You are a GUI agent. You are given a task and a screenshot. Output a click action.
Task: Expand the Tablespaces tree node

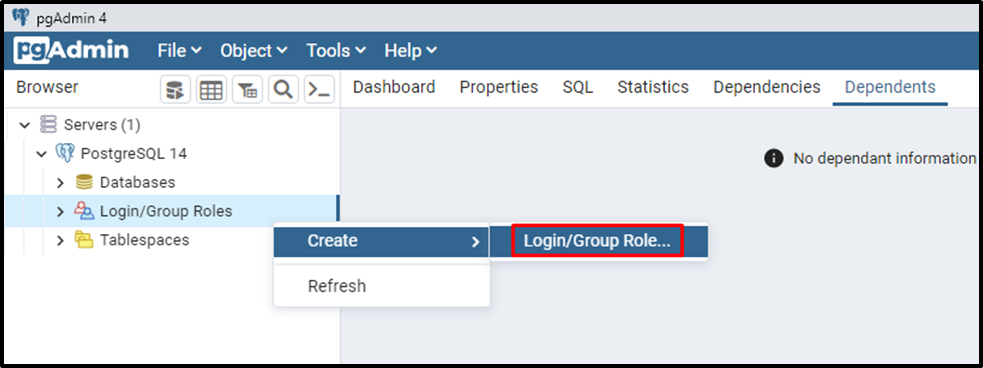(60, 240)
